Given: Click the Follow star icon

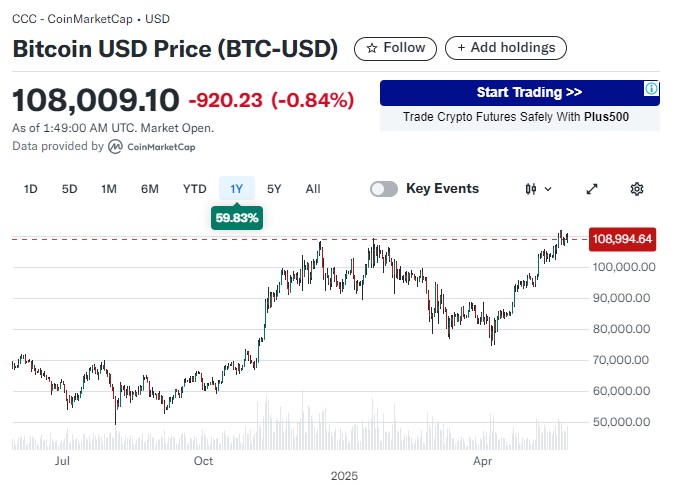Looking at the screenshot, I should coord(372,48).
